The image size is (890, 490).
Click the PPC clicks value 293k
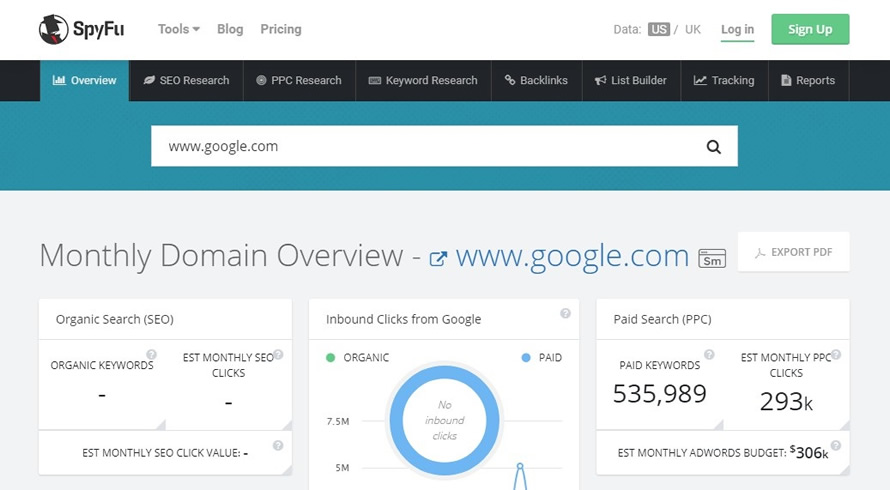(x=786, y=401)
